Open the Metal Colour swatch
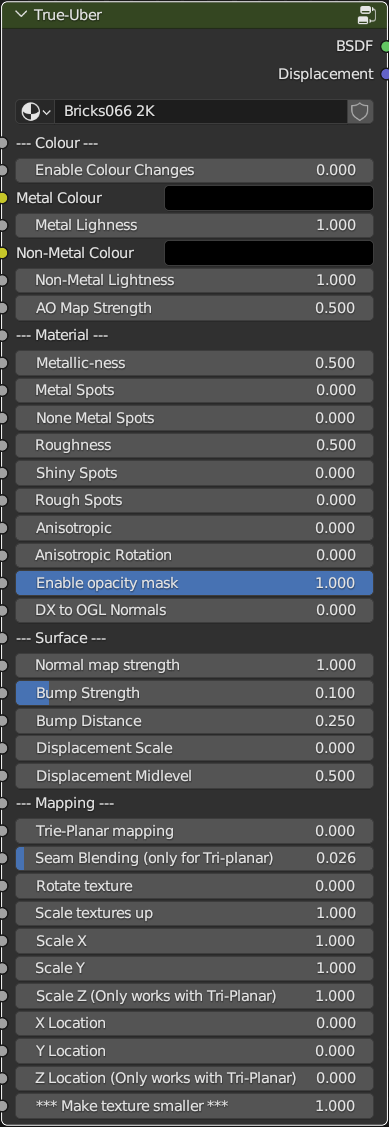This screenshot has height=1127, width=389. [x=269, y=198]
